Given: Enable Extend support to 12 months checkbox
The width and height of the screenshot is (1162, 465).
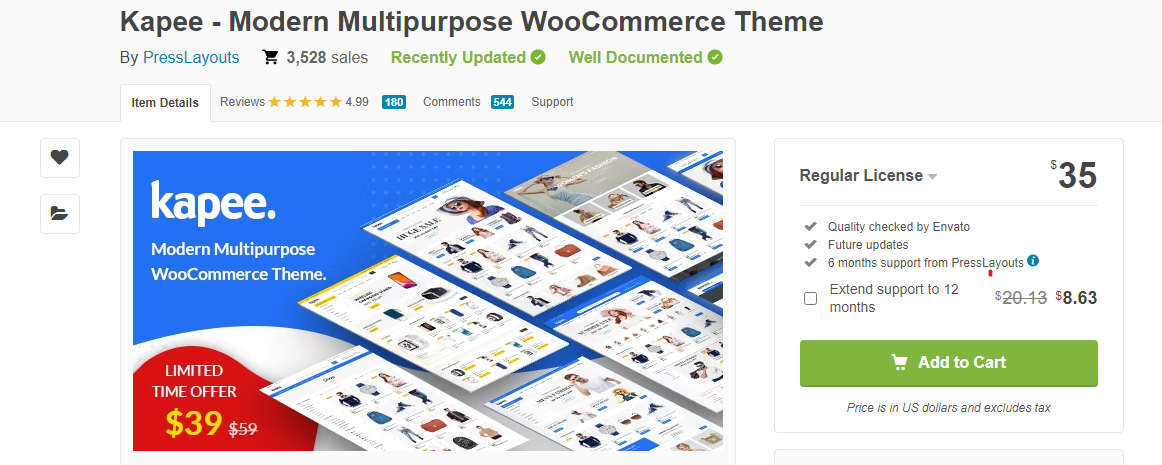Looking at the screenshot, I should [x=811, y=298].
